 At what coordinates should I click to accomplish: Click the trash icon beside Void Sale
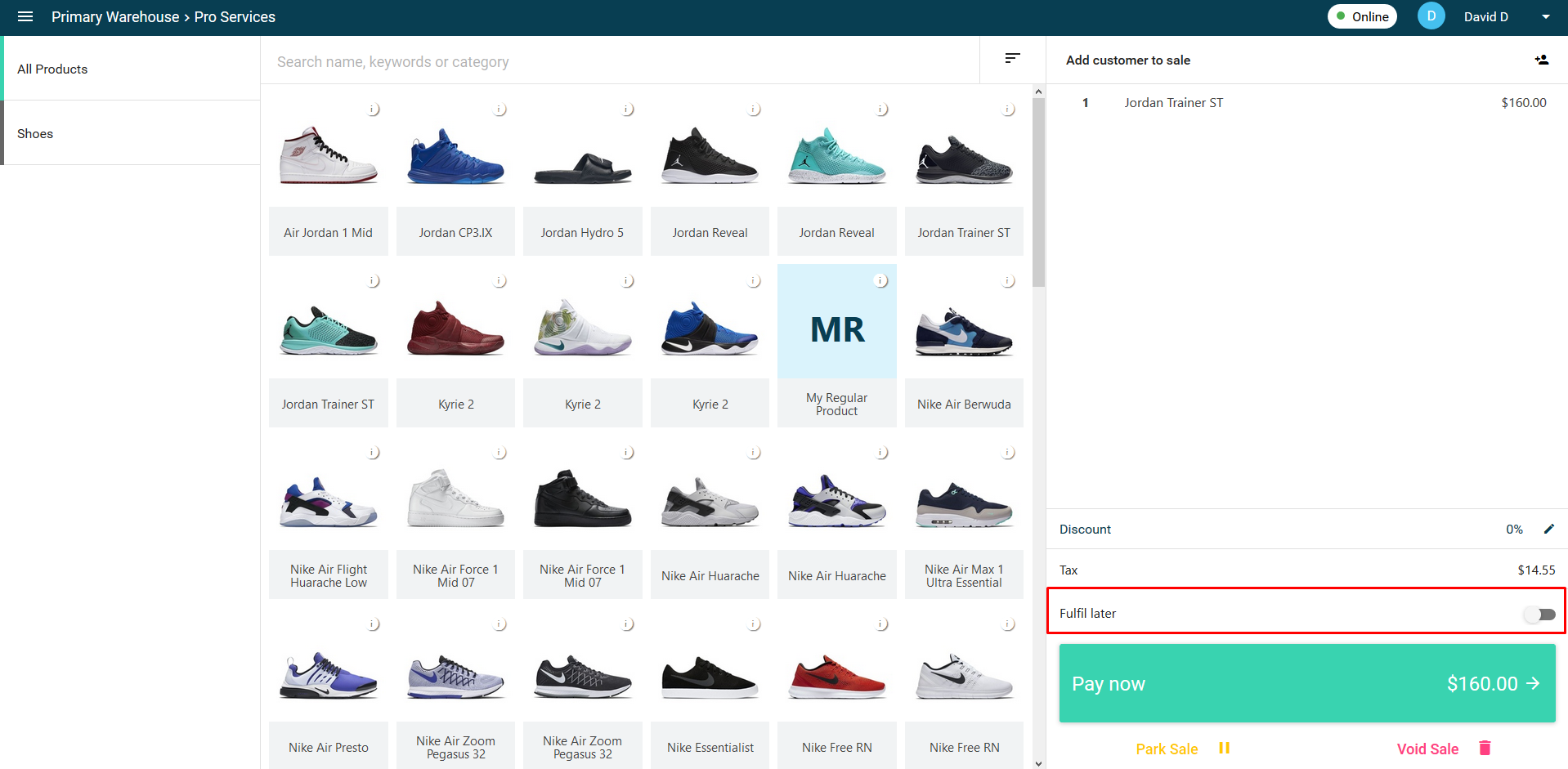pos(1485,748)
